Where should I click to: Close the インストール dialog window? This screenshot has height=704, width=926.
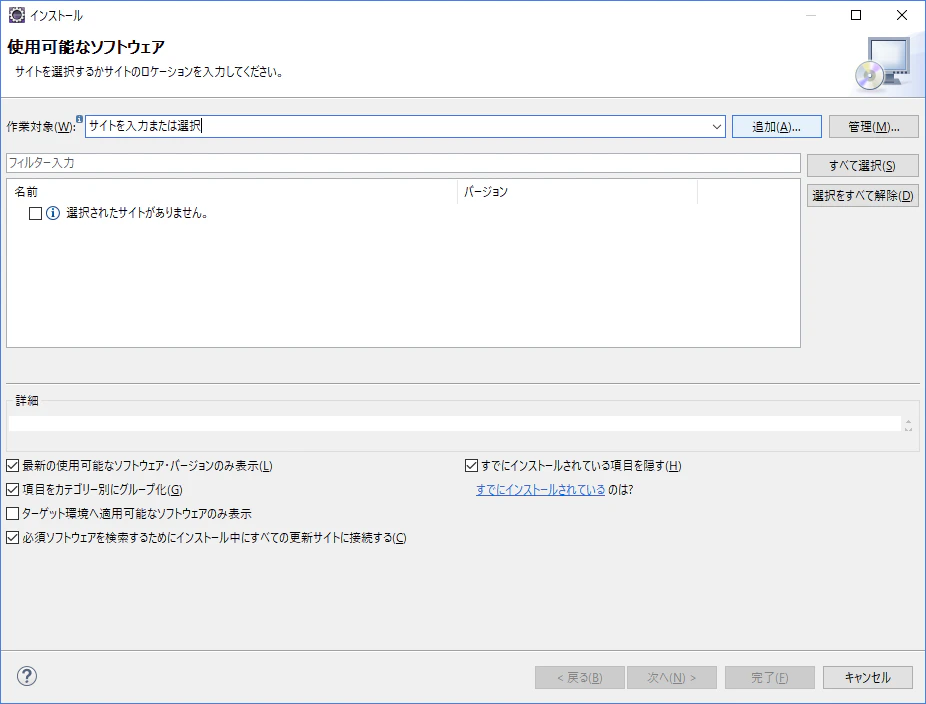[x=902, y=15]
